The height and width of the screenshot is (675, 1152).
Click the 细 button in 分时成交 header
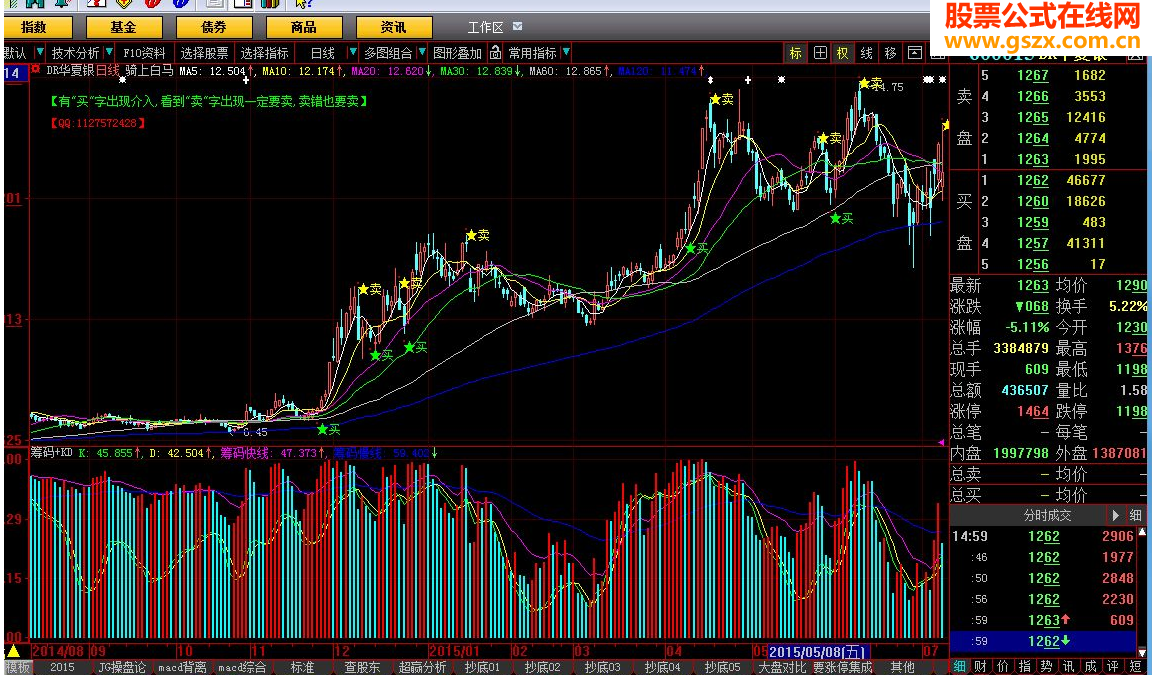coord(1136,515)
